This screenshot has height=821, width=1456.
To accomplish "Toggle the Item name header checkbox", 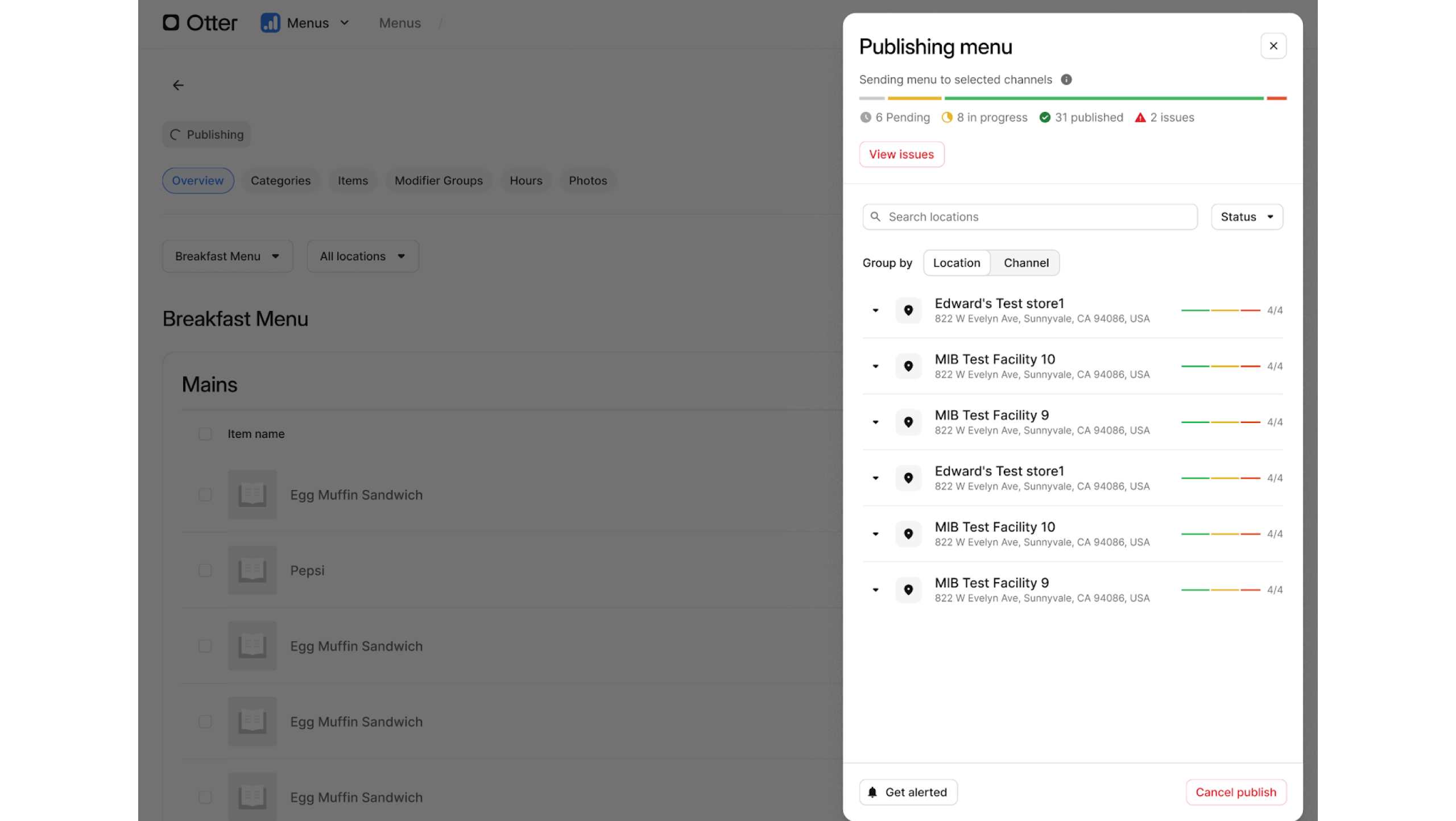I will pyautogui.click(x=205, y=434).
